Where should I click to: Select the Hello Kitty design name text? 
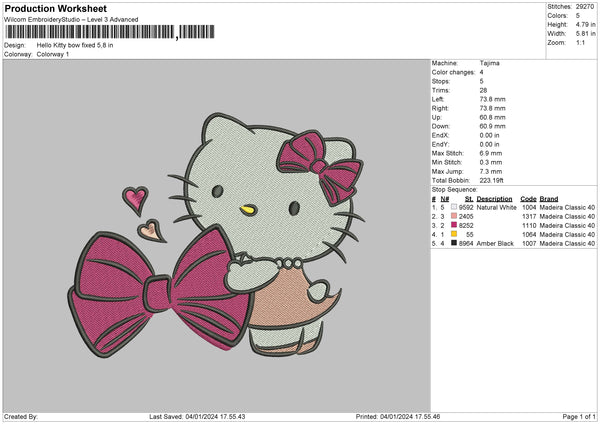(75, 45)
